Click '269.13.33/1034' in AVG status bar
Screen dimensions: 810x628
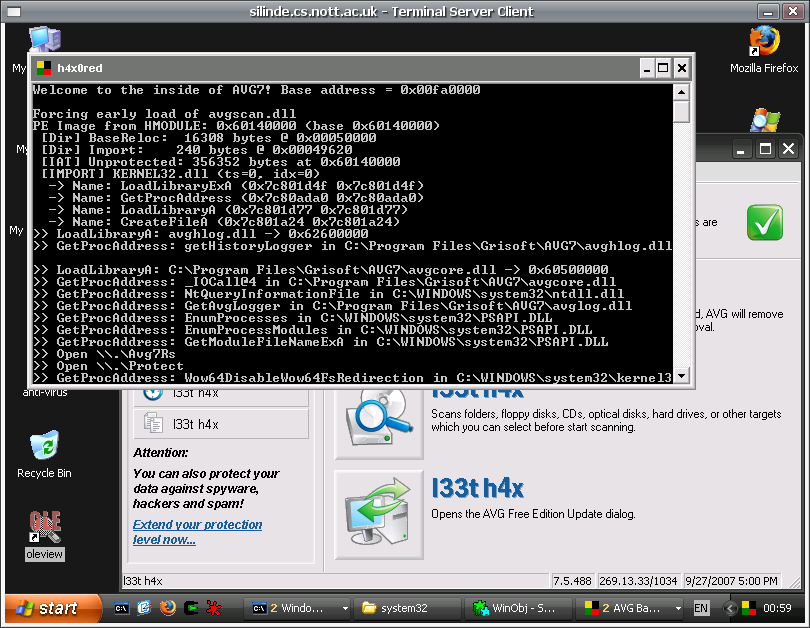tap(638, 581)
